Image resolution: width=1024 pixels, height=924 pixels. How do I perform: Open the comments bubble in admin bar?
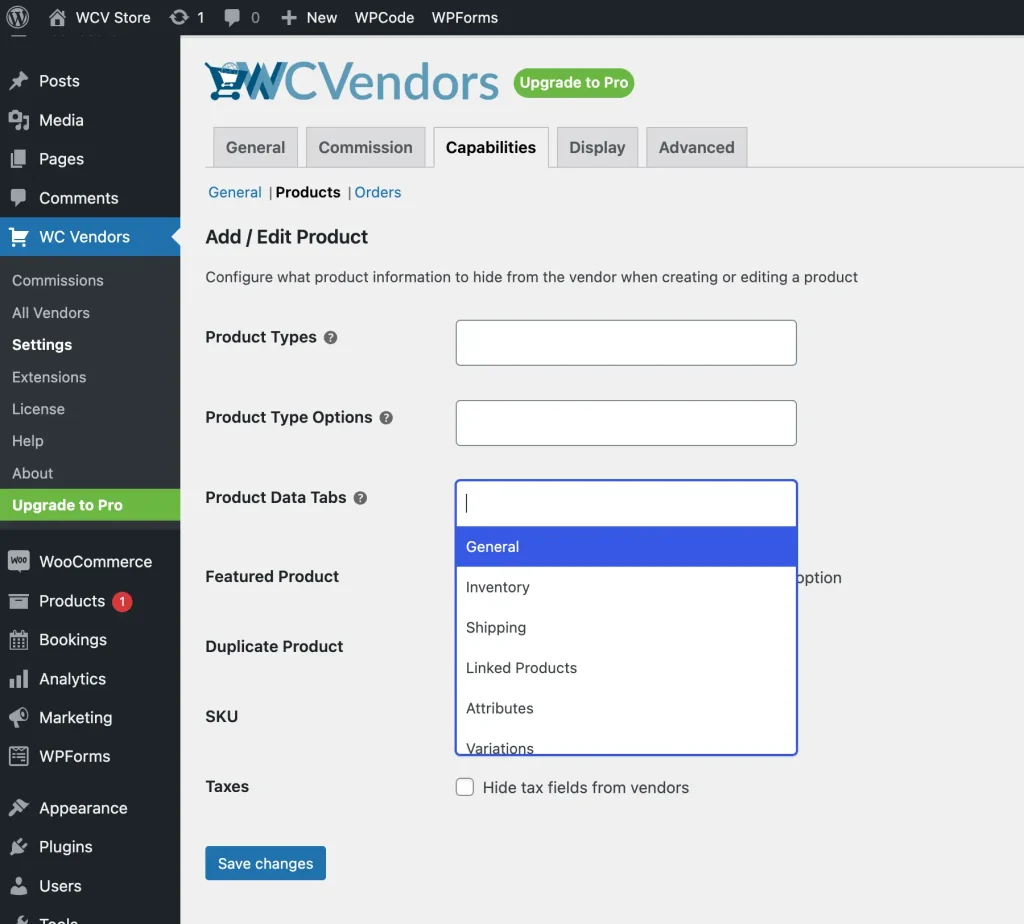(x=232, y=18)
